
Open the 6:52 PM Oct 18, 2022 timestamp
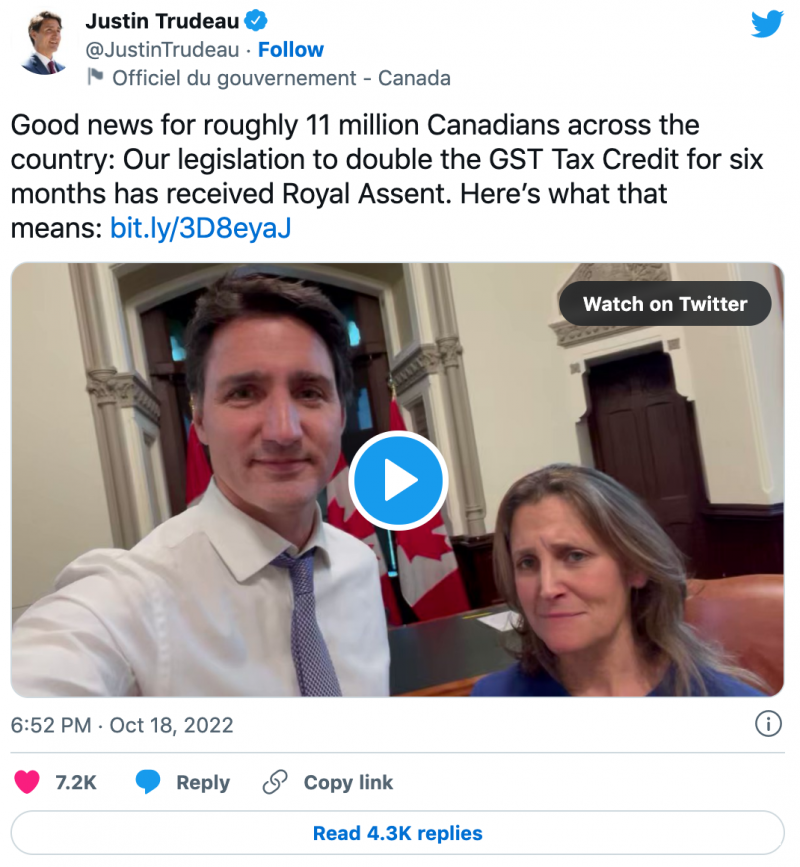[x=122, y=725]
